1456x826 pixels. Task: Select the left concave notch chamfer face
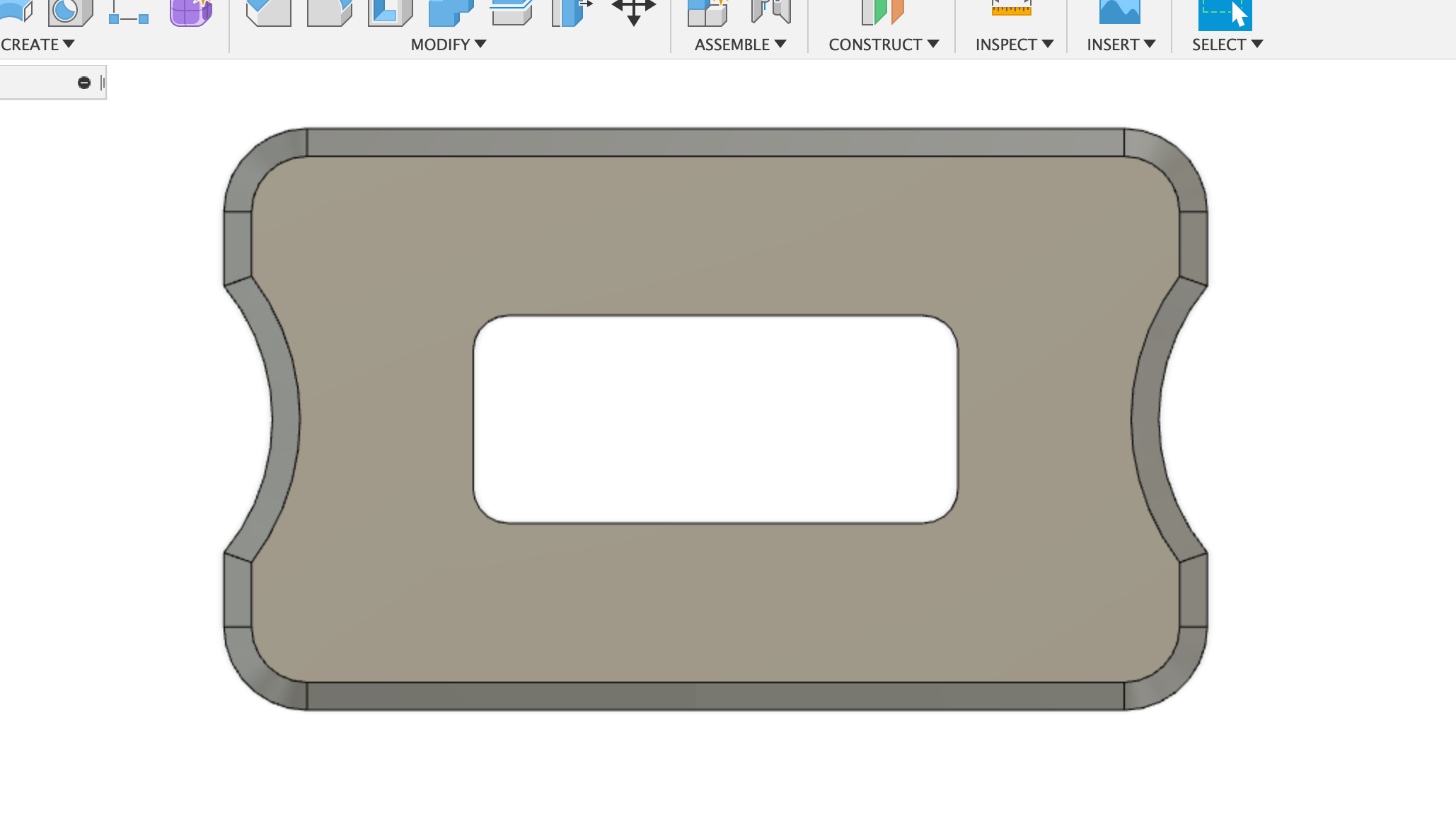pos(285,419)
